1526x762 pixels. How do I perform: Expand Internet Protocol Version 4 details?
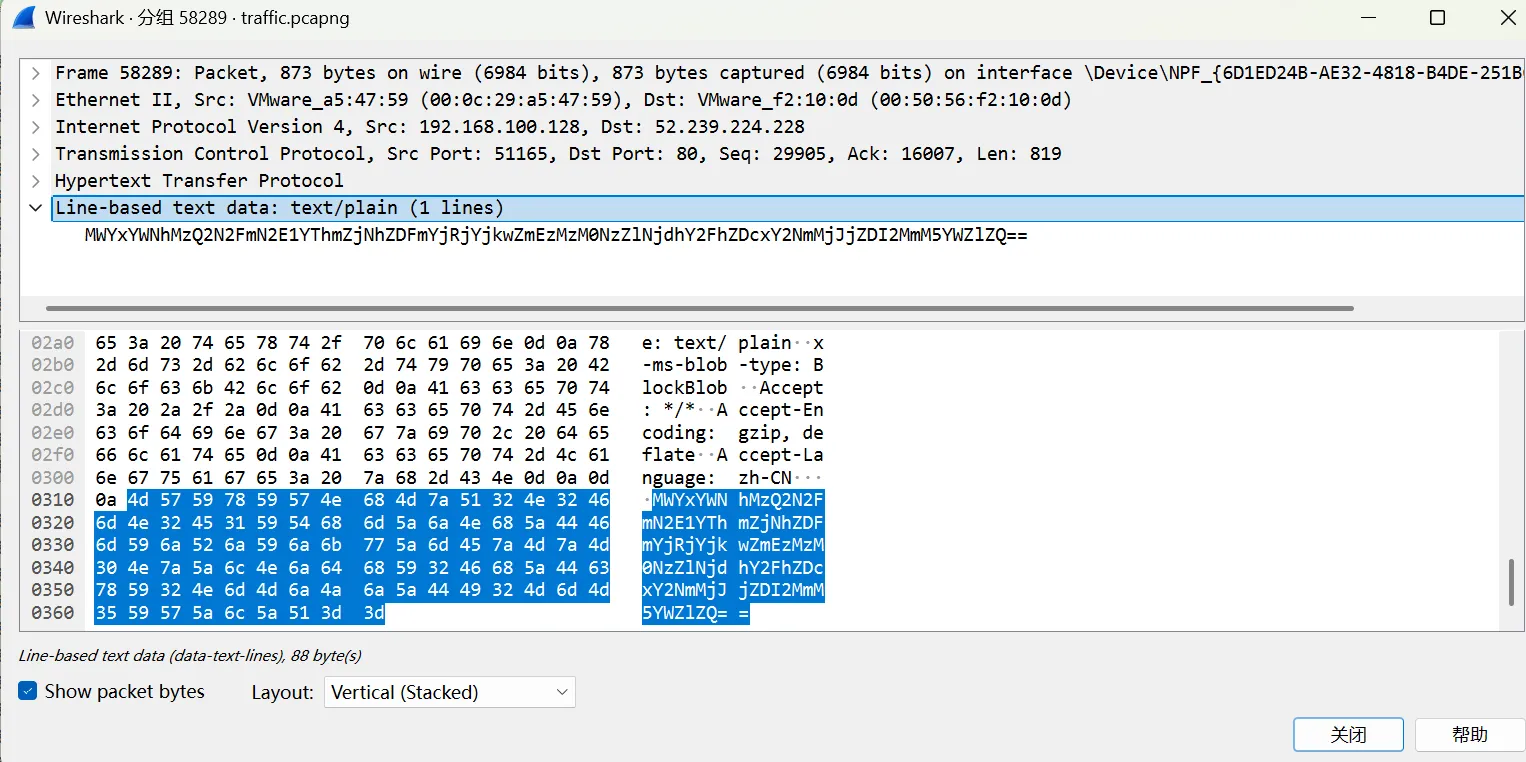point(36,127)
